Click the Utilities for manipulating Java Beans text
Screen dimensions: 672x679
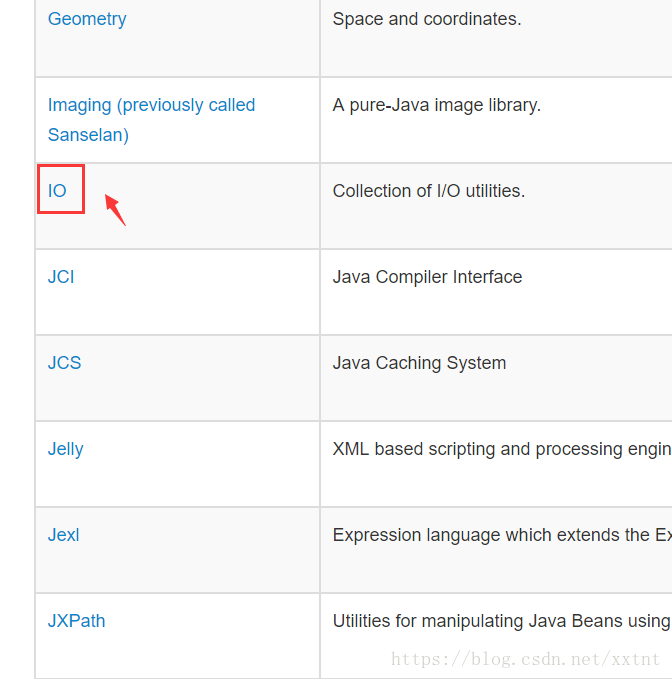[502, 621]
